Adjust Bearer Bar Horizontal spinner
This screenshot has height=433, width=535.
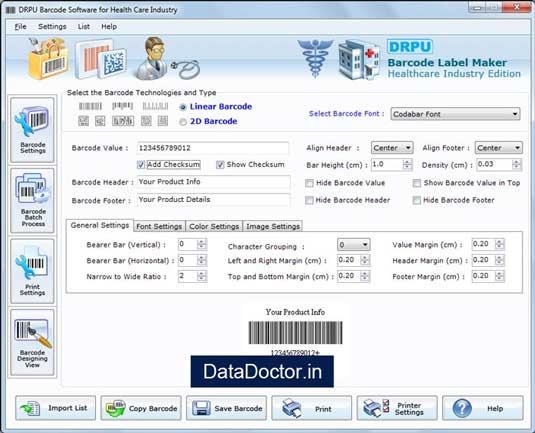[x=202, y=260]
